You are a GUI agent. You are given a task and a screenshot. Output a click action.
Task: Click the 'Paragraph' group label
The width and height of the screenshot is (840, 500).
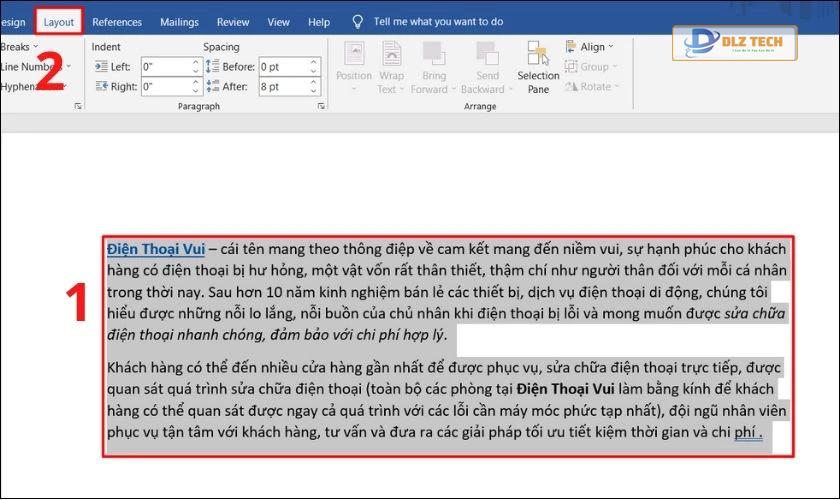click(x=199, y=106)
